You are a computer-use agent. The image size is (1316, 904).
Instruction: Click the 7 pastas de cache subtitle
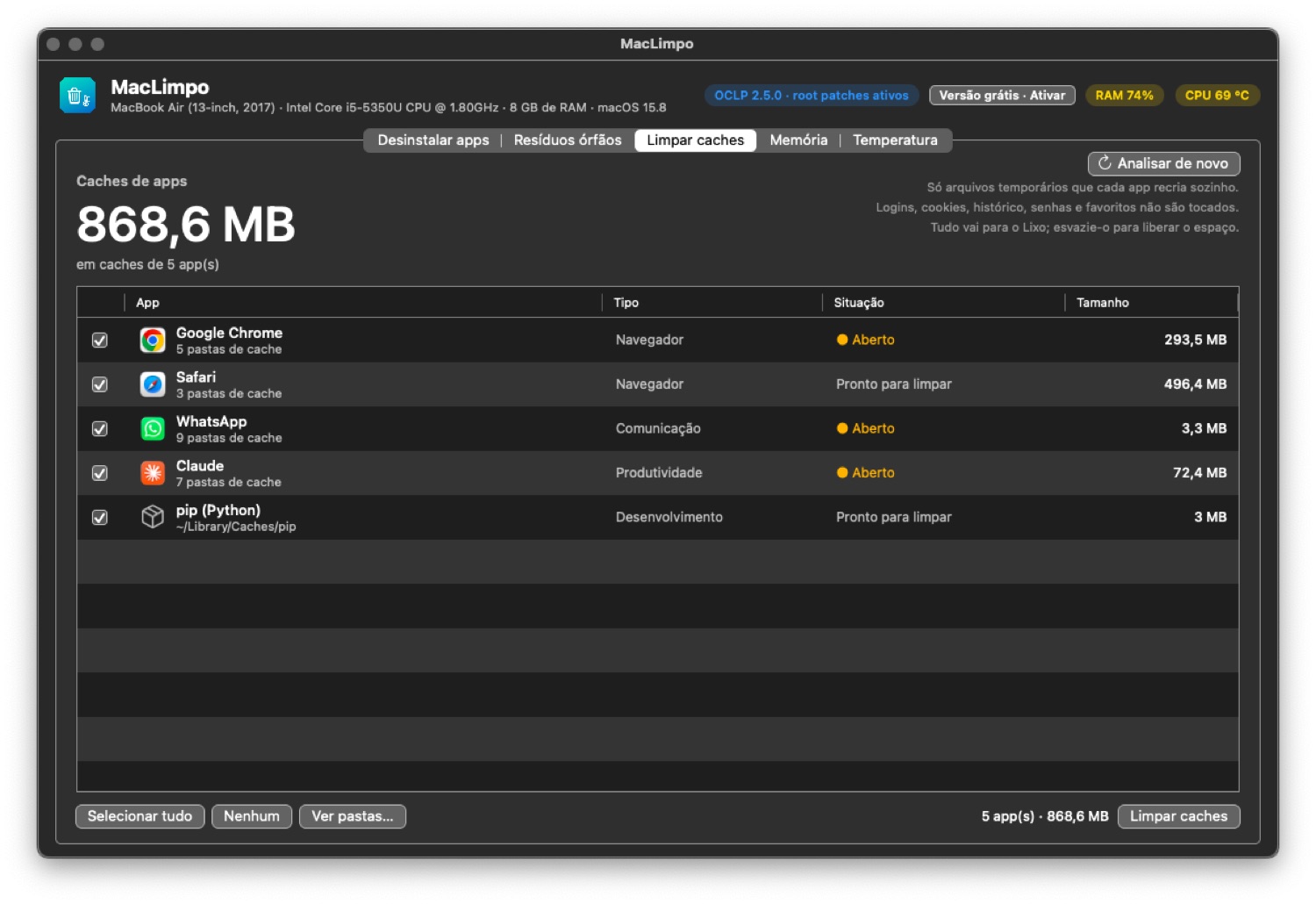click(229, 483)
